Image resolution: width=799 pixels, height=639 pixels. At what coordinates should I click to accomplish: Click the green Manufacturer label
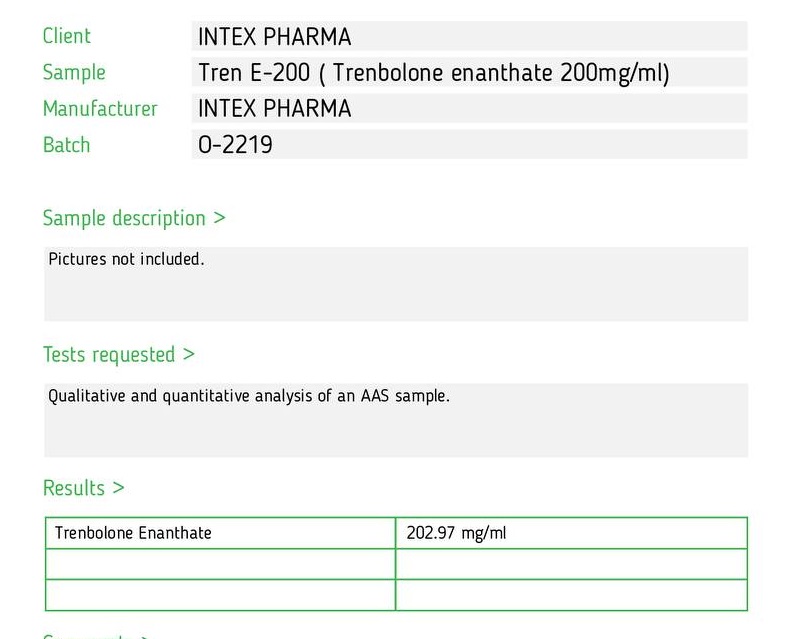tap(100, 109)
